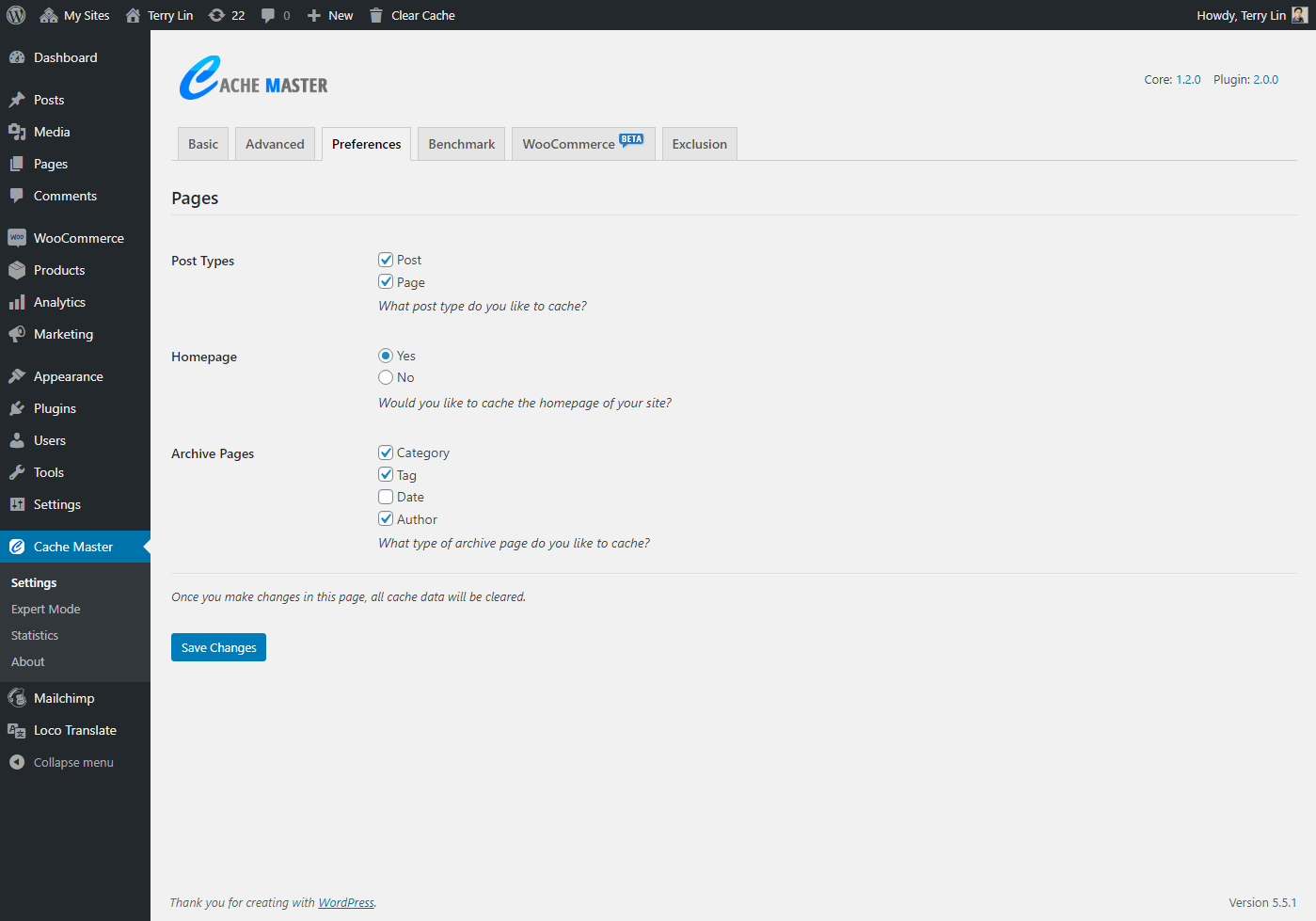Uncheck the Post post type checkbox

386,260
